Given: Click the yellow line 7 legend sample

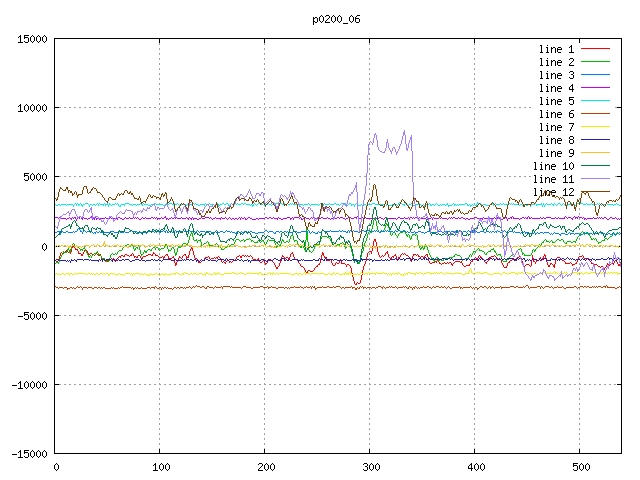Looking at the screenshot, I should tap(595, 127).
